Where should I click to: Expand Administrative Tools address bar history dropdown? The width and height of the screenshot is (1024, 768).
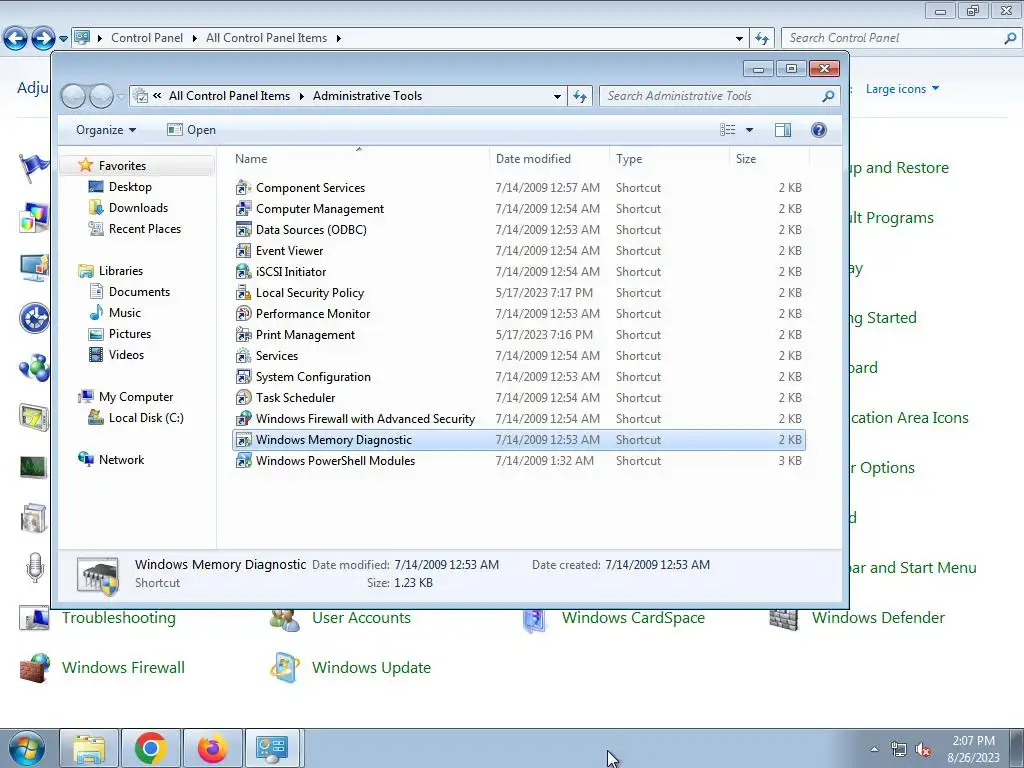557,96
